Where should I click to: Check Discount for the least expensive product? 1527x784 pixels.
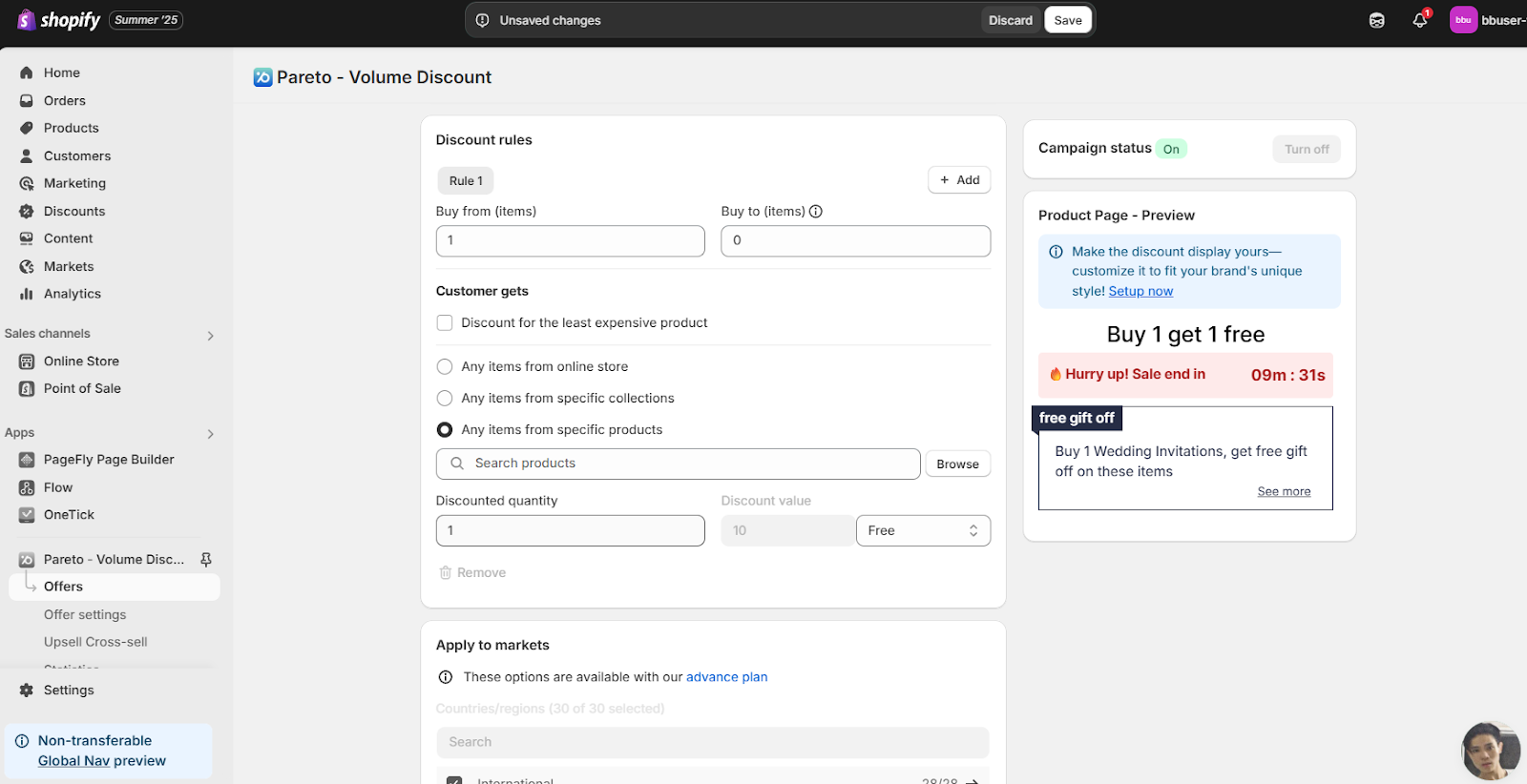[445, 323]
